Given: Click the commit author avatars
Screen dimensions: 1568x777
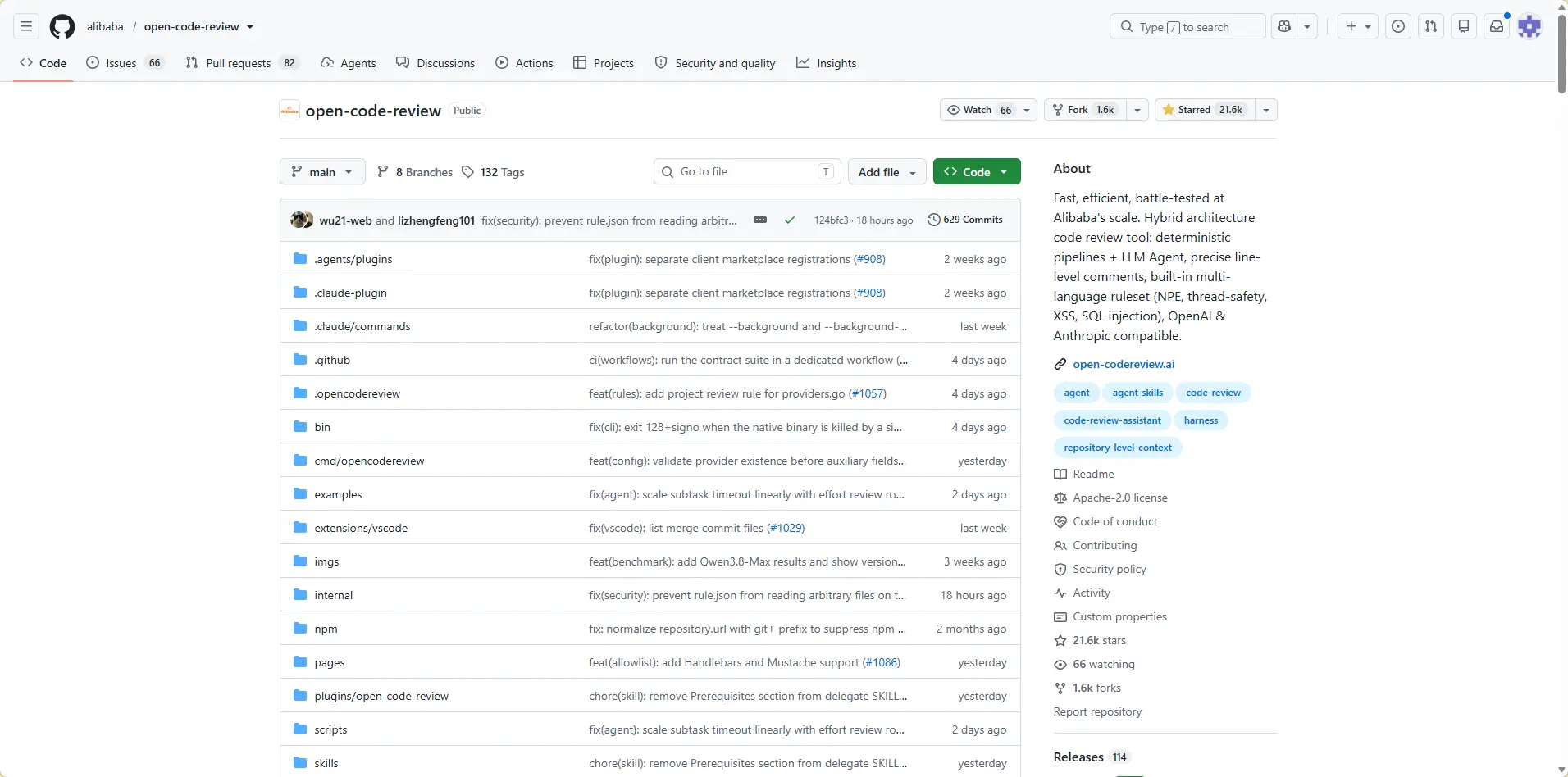Looking at the screenshot, I should (302, 220).
